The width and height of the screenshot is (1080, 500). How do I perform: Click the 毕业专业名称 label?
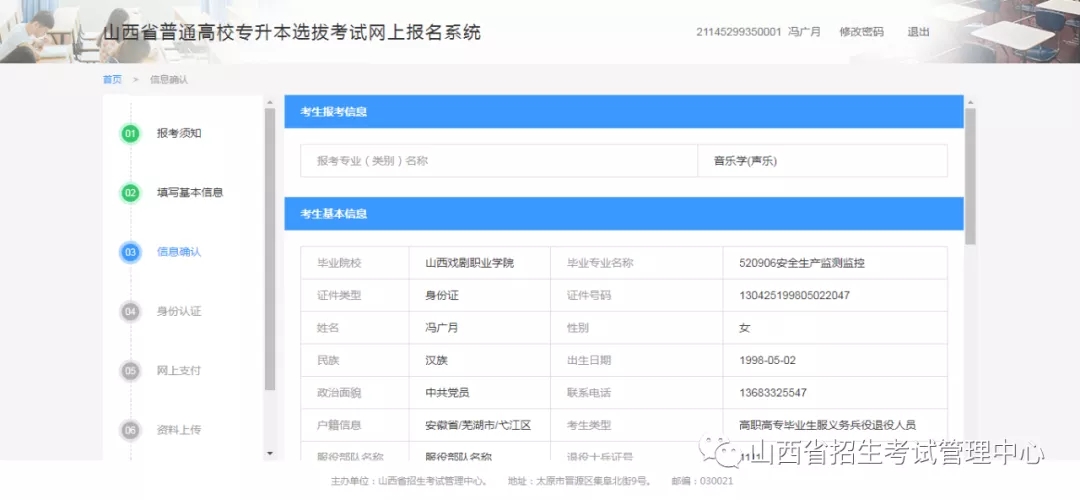click(x=600, y=263)
